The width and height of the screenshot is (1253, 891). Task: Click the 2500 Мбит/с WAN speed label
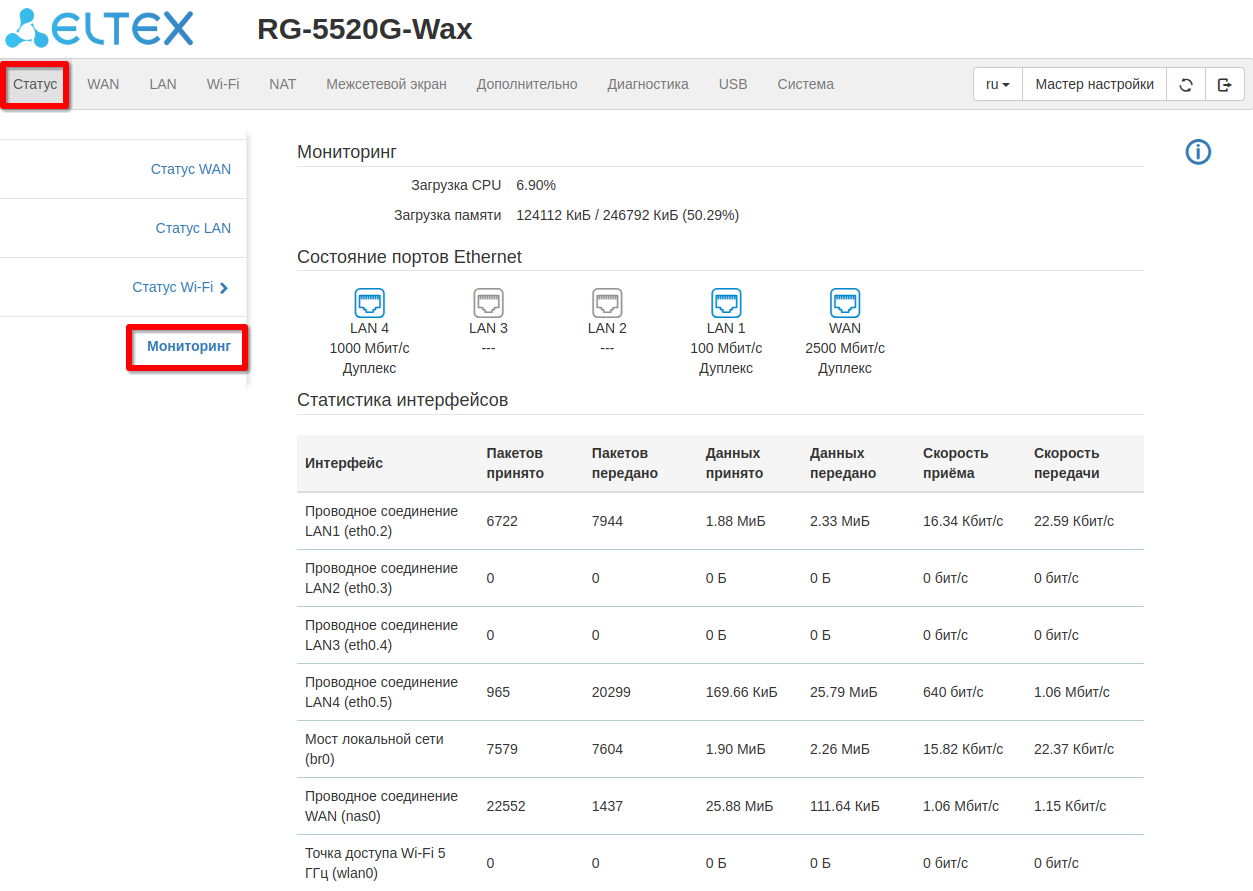845,348
